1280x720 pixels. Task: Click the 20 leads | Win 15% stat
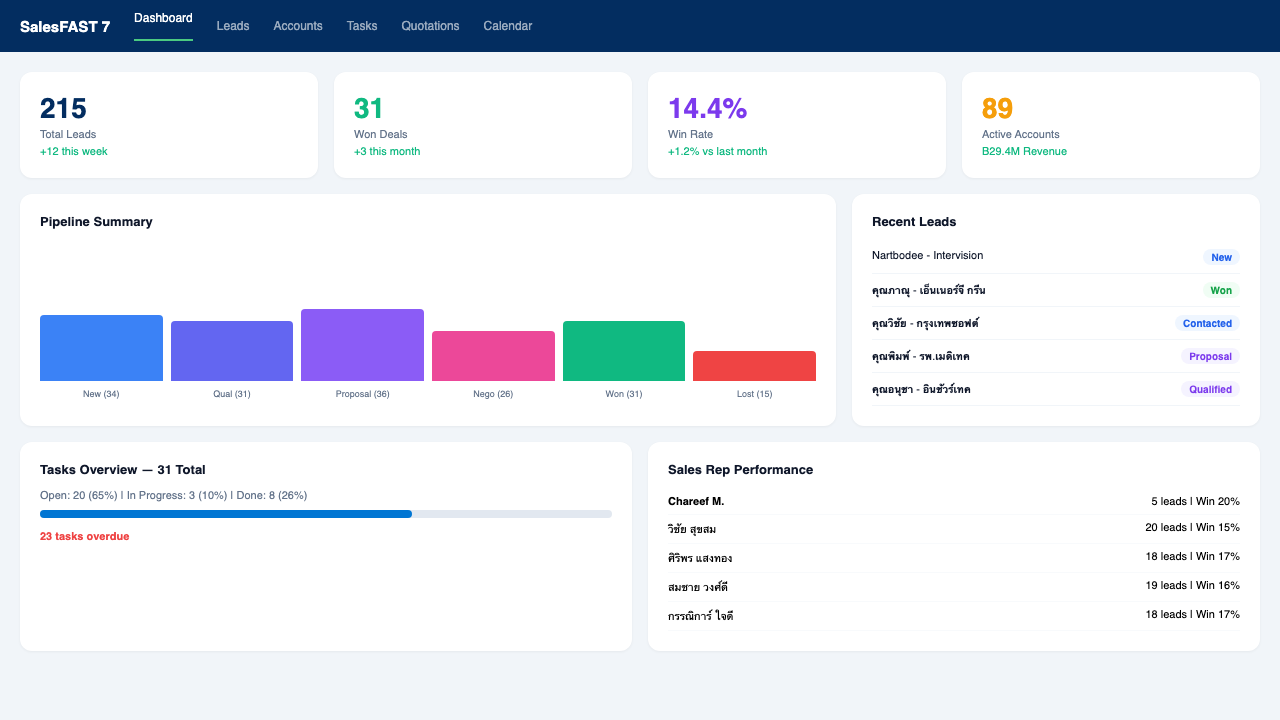1192,527
